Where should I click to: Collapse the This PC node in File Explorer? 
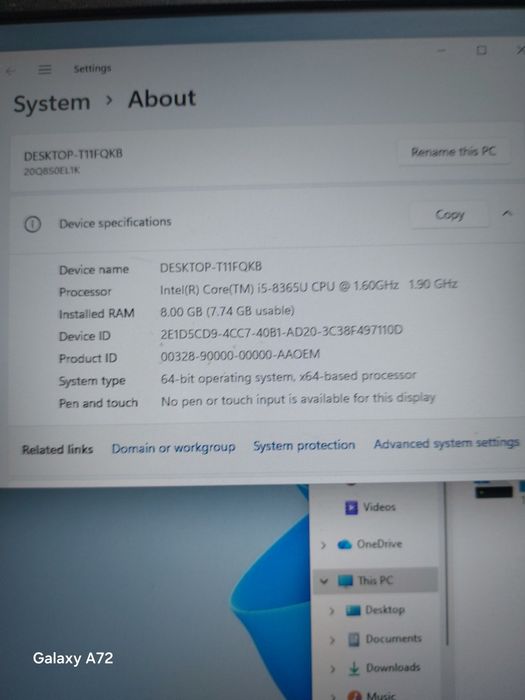tap(324, 581)
